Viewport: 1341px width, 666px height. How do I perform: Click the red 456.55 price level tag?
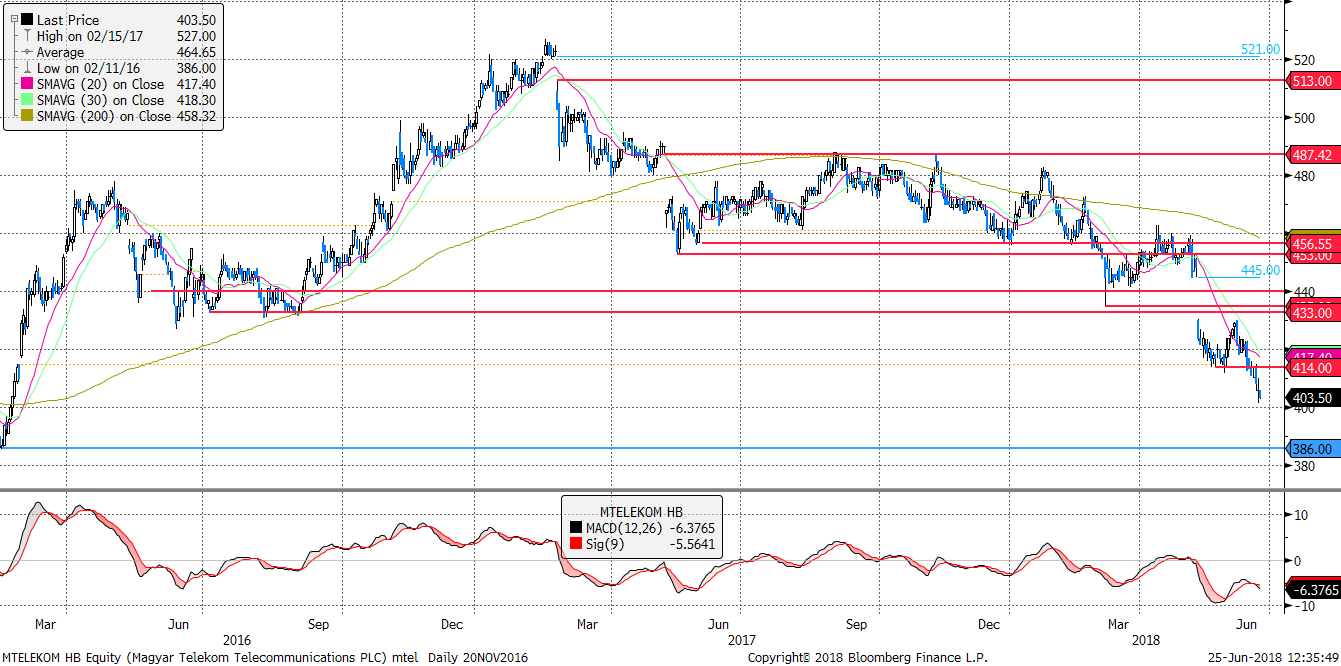[x=1312, y=243]
